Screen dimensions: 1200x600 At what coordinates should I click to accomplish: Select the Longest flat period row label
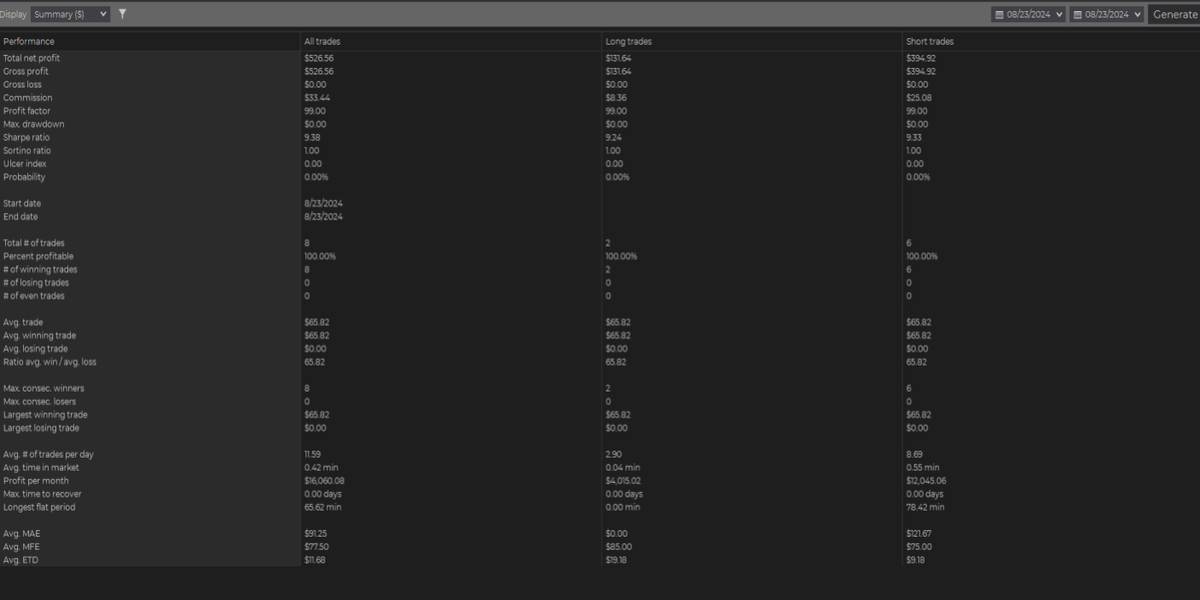[x=39, y=507]
